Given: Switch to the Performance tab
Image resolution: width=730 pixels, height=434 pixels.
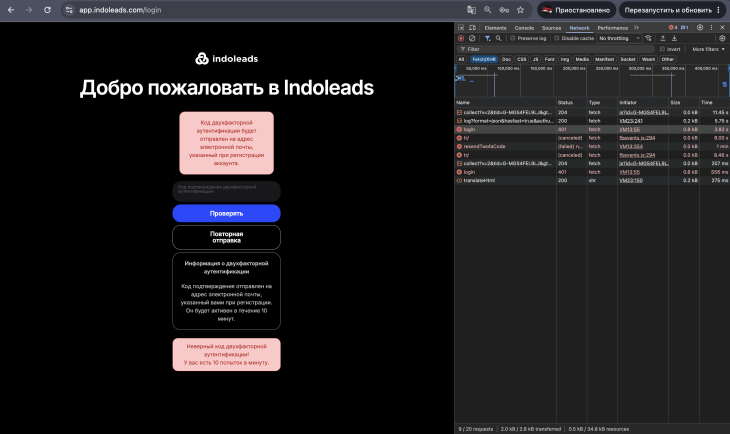Looking at the screenshot, I should (613, 28).
